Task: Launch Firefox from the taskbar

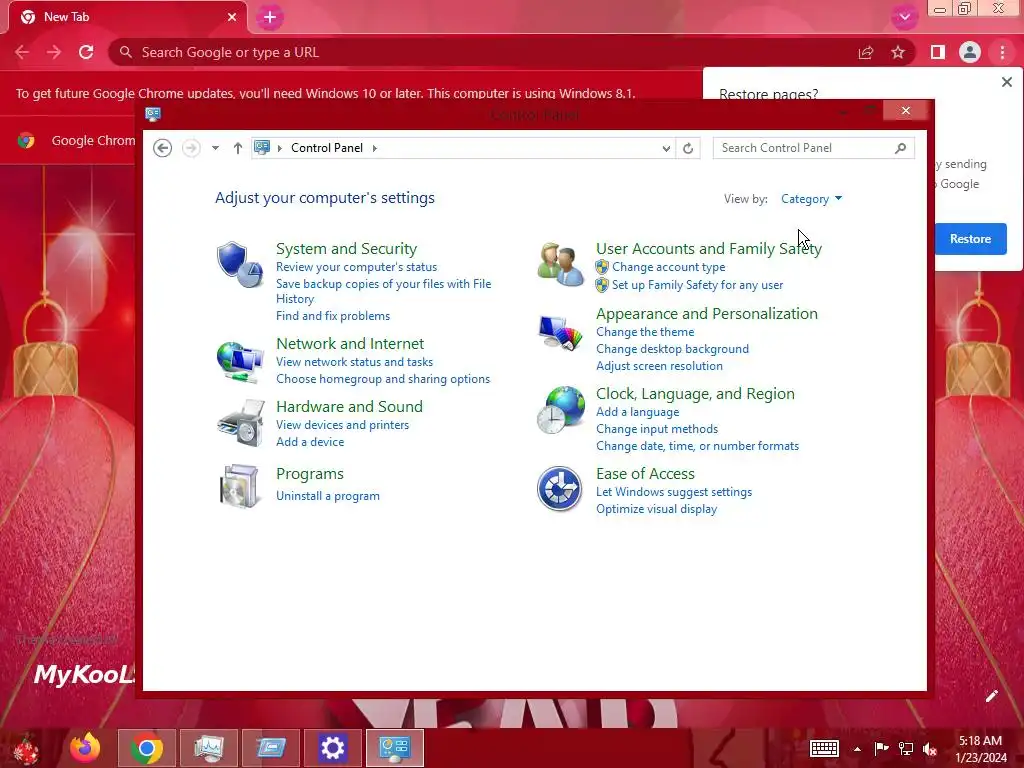Action: (x=85, y=748)
